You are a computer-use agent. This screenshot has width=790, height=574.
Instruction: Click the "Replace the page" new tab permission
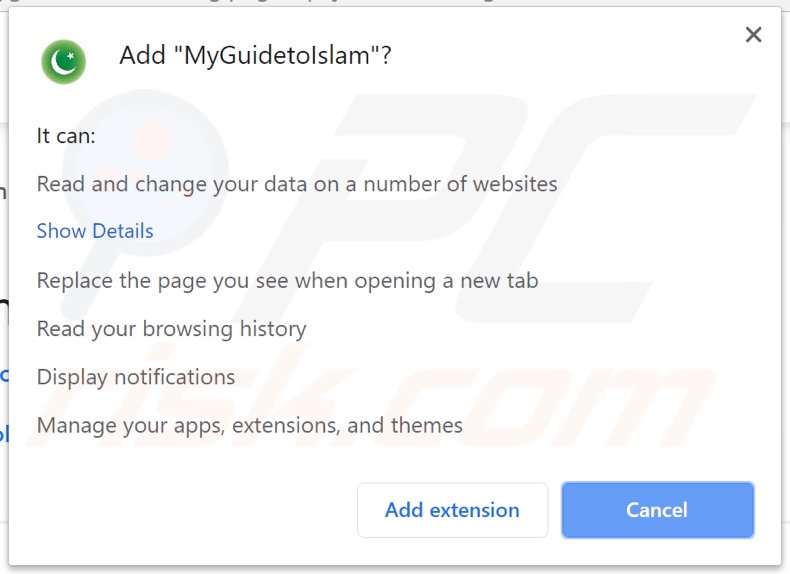(287, 281)
